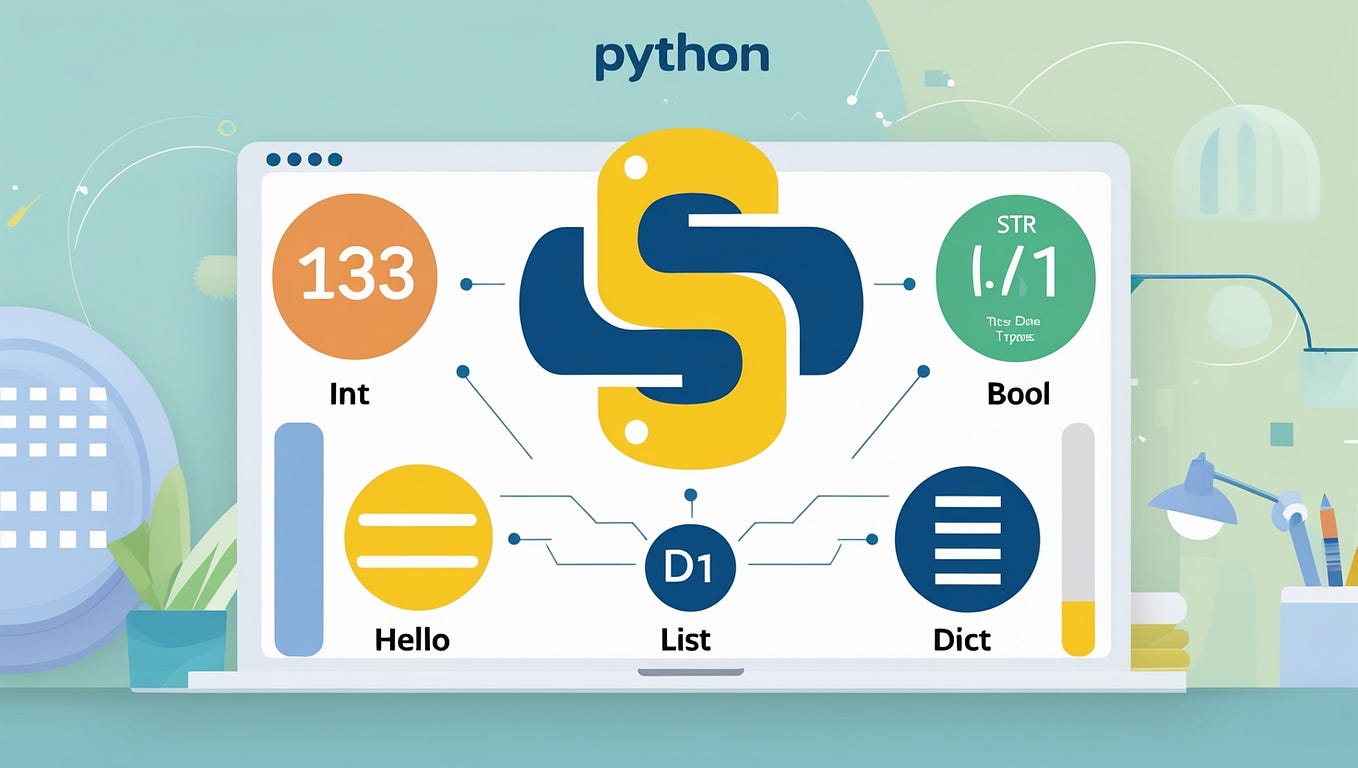The width and height of the screenshot is (1358, 768).
Task: Toggle the connector dot near the STR badge
Action: [x=908, y=283]
